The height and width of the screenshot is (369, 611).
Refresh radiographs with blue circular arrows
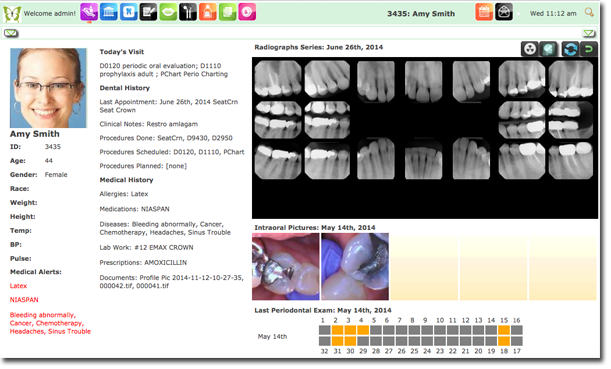pyautogui.click(x=570, y=49)
